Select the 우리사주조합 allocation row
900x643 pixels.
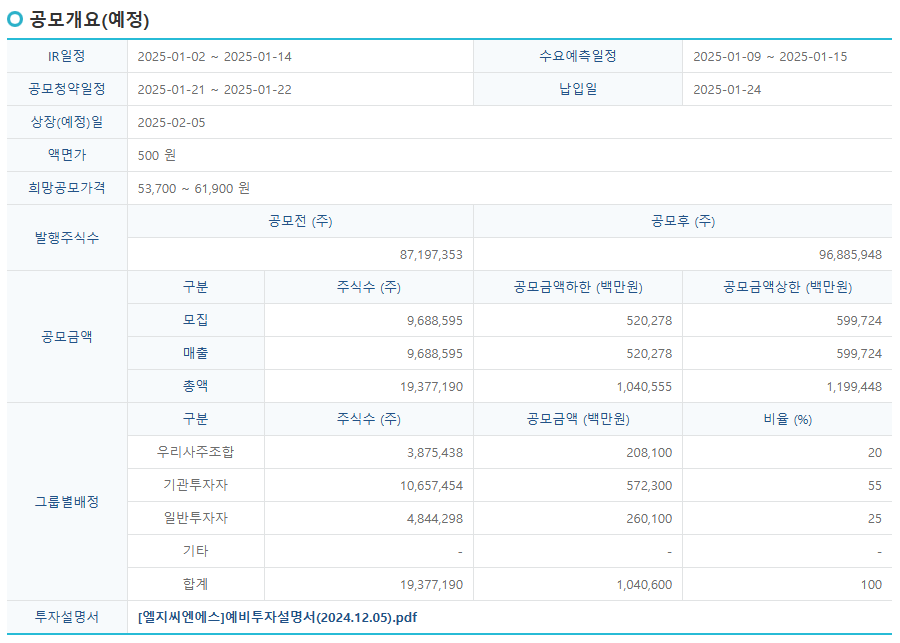tap(196, 452)
